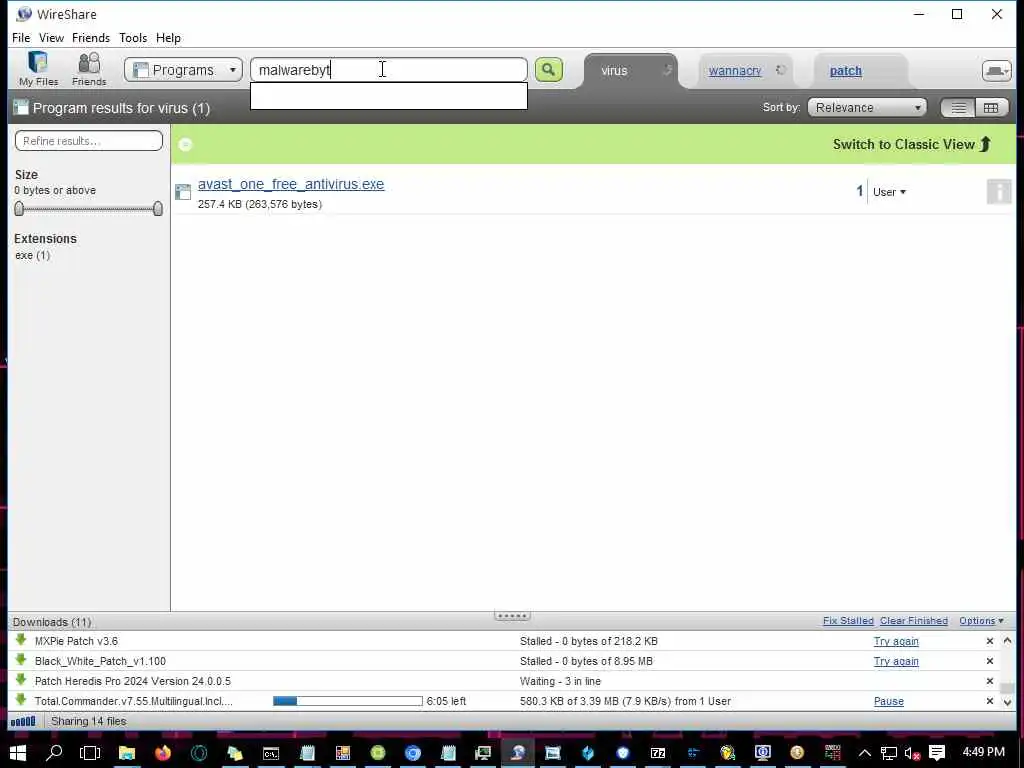Click the Refine results input box
The image size is (1024, 768).
pyautogui.click(x=89, y=140)
